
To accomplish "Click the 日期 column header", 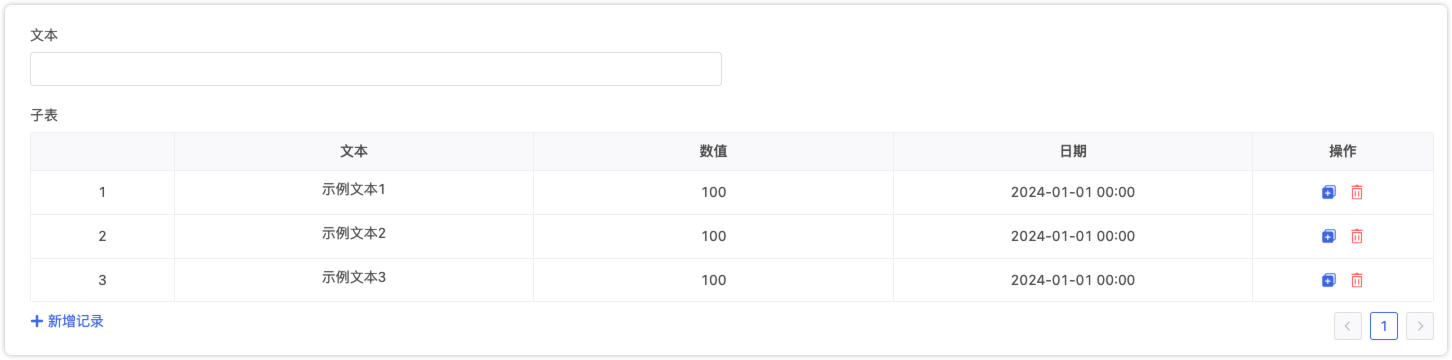I will point(1073,151).
